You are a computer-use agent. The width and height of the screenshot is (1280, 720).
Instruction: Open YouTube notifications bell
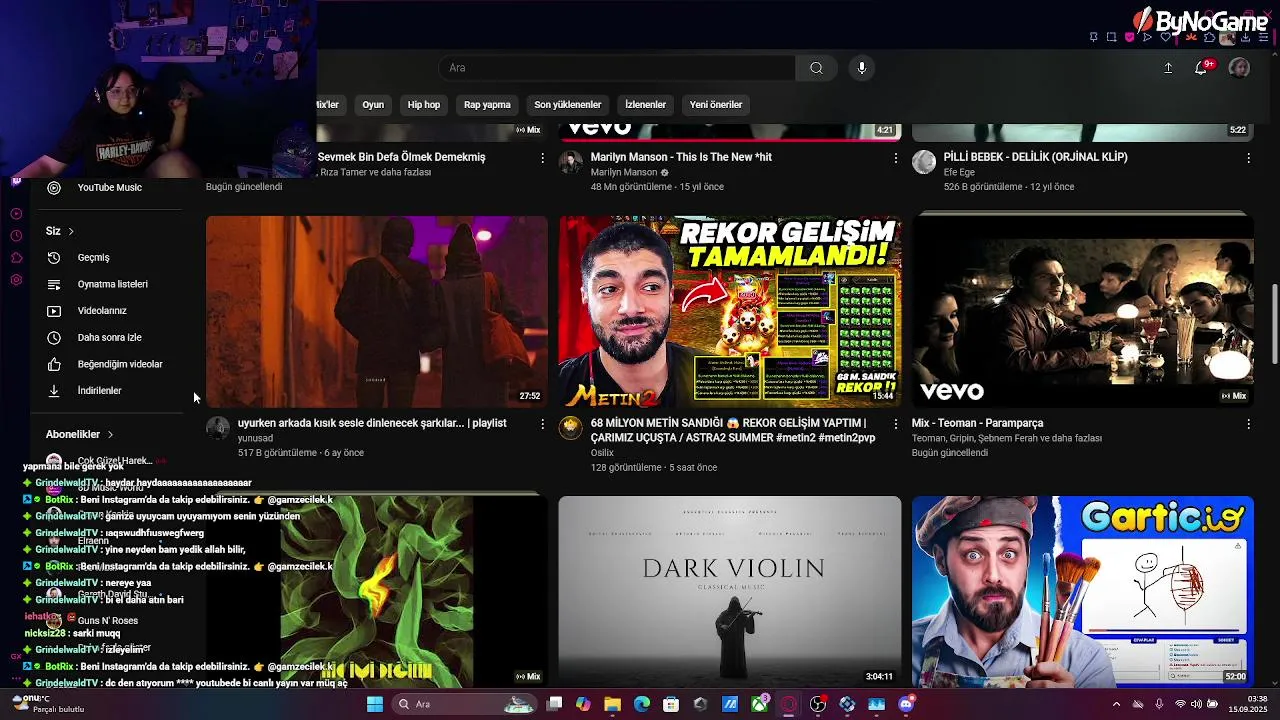point(1201,68)
